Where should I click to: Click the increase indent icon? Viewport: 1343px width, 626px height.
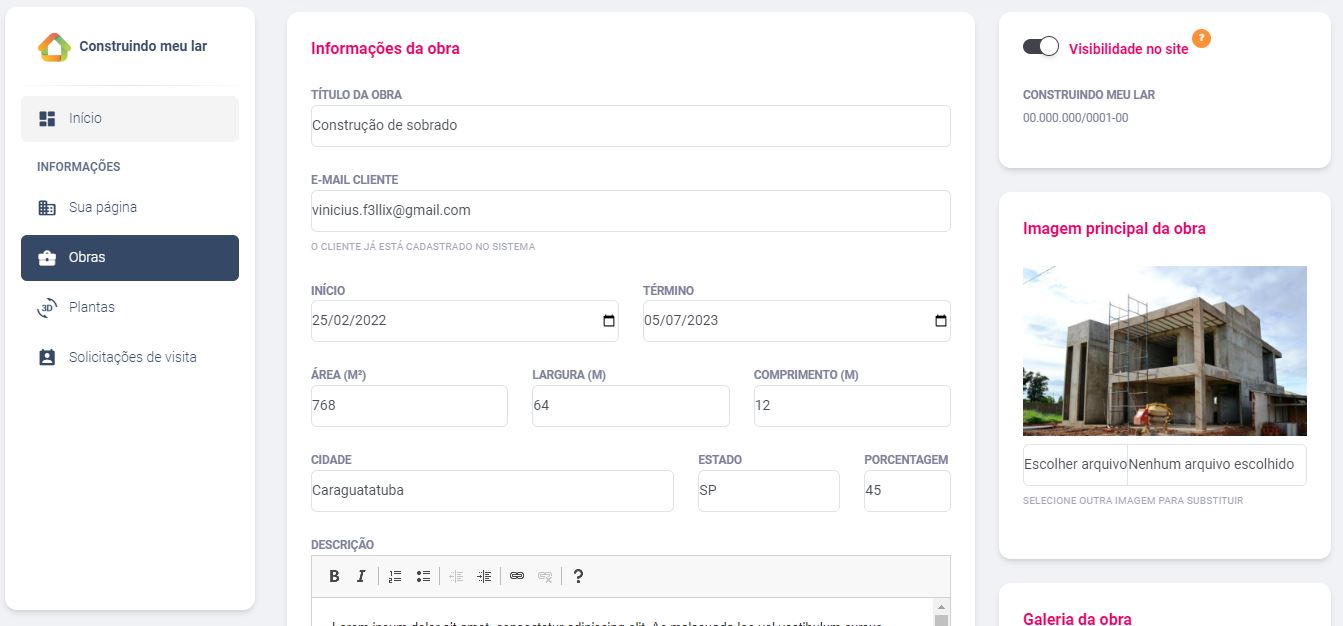click(484, 576)
